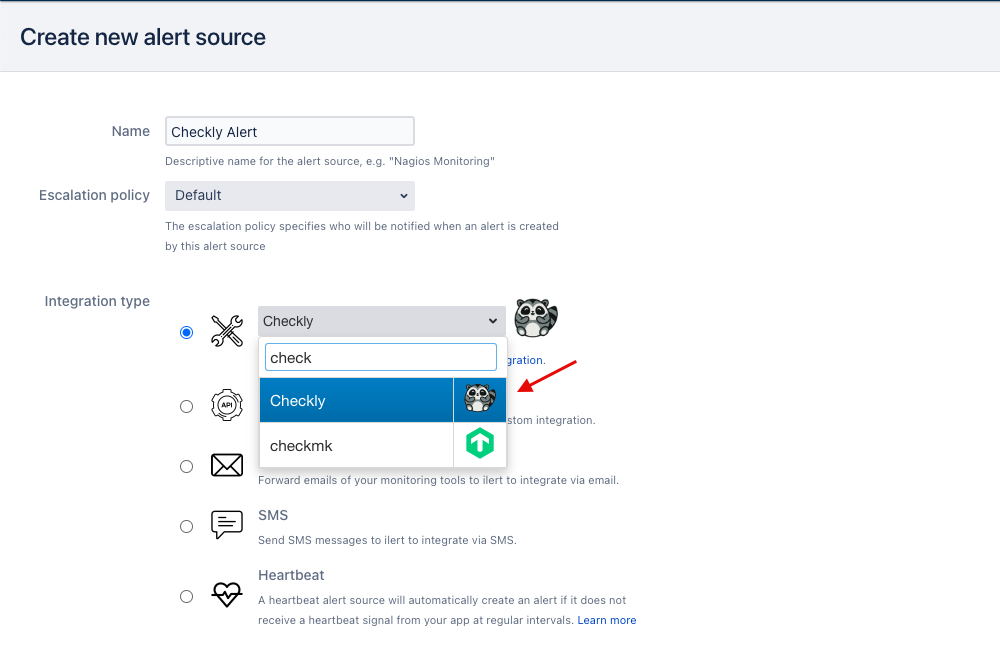Click the raccoon icon inside the Checkly list entry
This screenshot has width=1000, height=645.
(x=479, y=399)
